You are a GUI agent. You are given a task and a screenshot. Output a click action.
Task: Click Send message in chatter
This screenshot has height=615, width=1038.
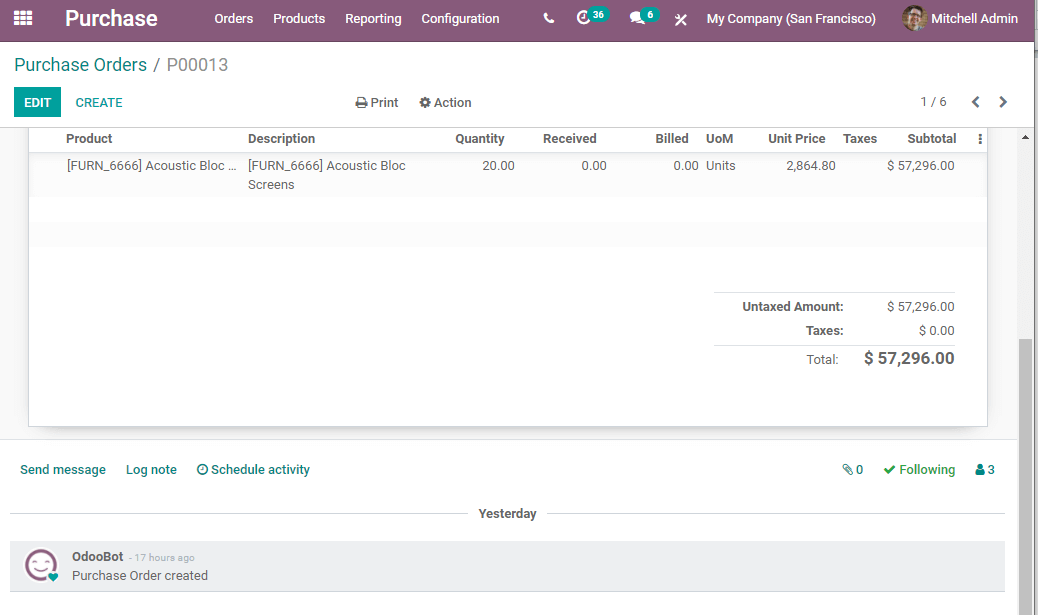coord(63,469)
